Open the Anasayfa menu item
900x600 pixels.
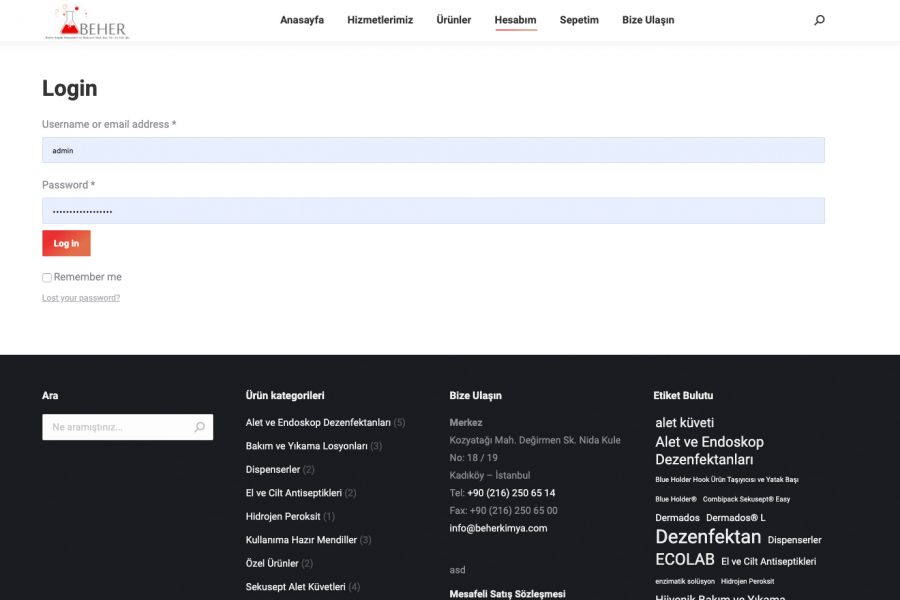click(x=302, y=20)
